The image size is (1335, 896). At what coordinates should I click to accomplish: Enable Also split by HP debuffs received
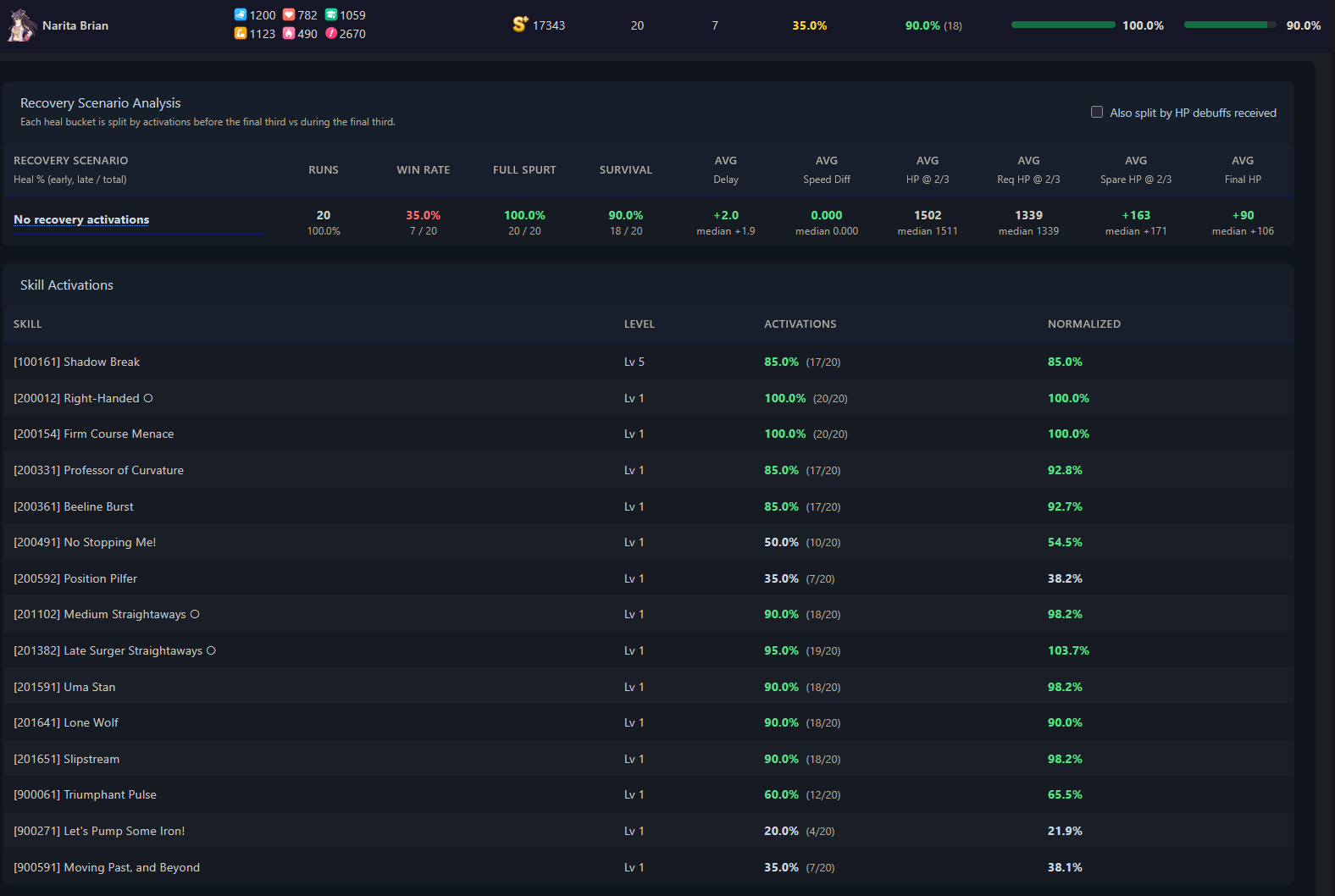[1097, 112]
